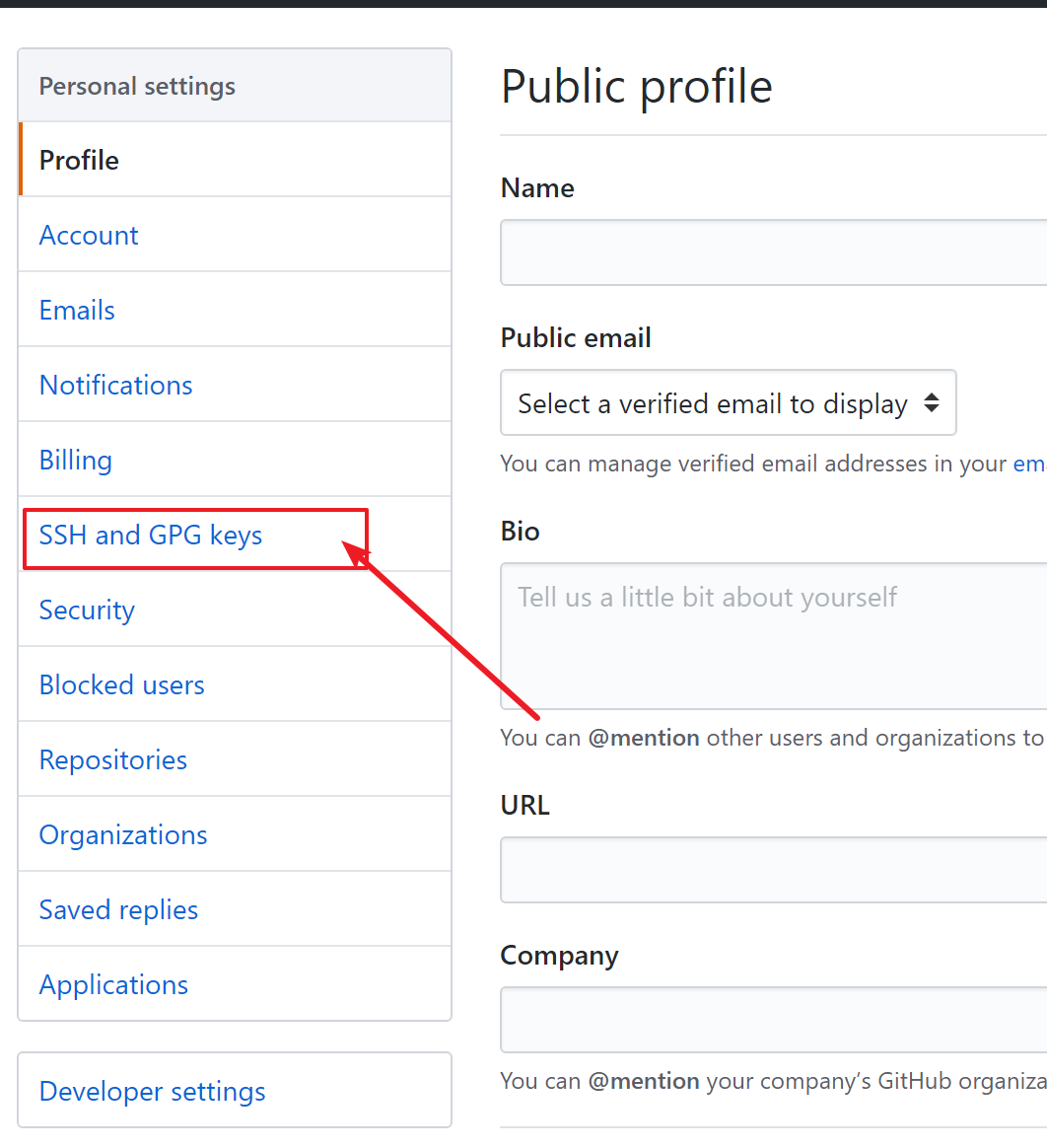Screen dimensions: 1047x1148
Task: Open Saved replies settings
Action: pyautogui.click(x=235, y=910)
